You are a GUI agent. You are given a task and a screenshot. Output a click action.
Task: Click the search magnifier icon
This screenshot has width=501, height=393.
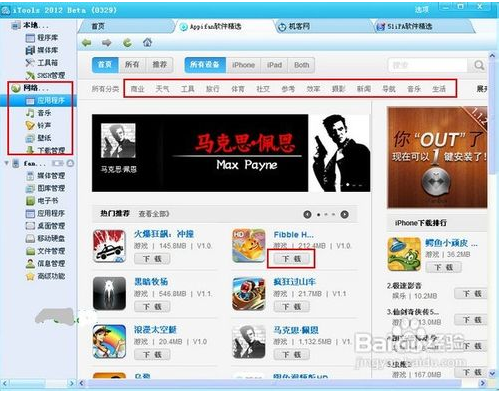(479, 65)
